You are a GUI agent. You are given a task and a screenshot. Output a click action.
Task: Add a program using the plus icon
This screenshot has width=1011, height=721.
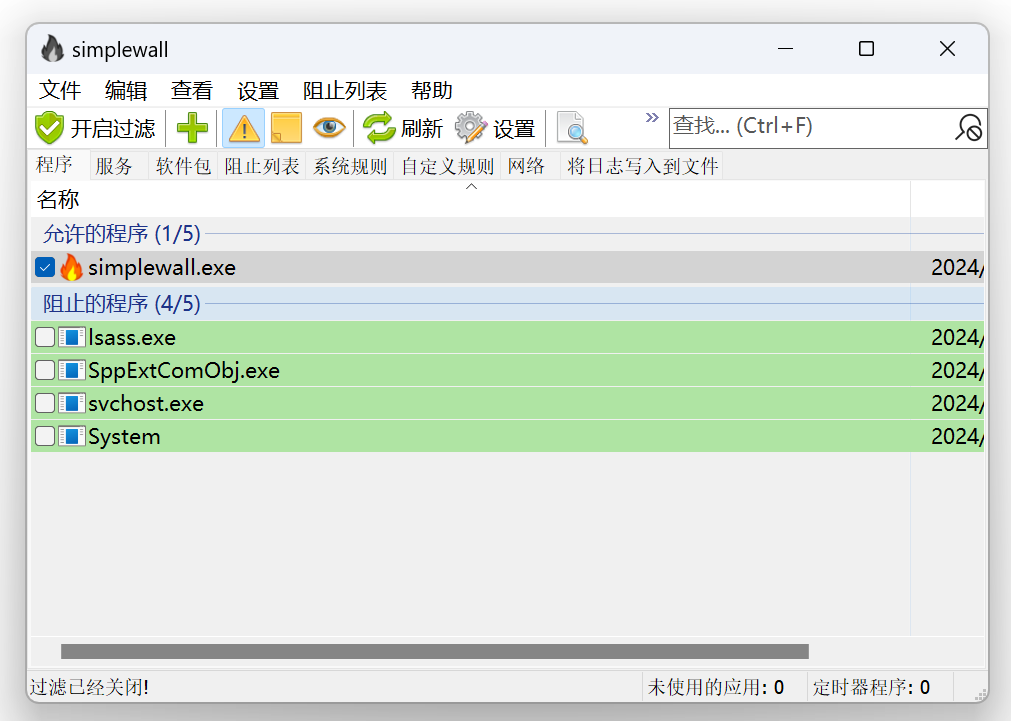[x=191, y=128]
